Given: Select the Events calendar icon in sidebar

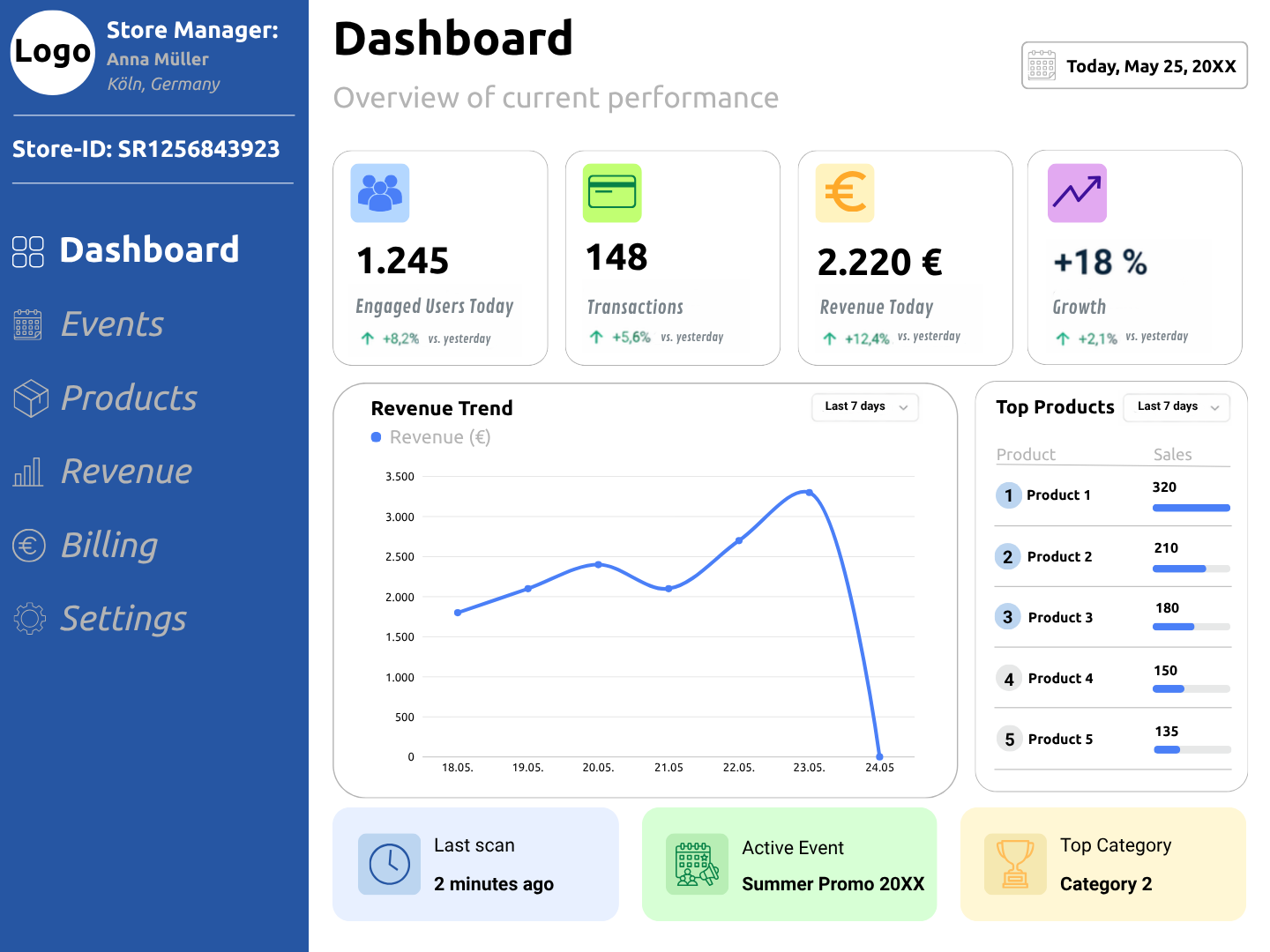Looking at the screenshot, I should 27,324.
